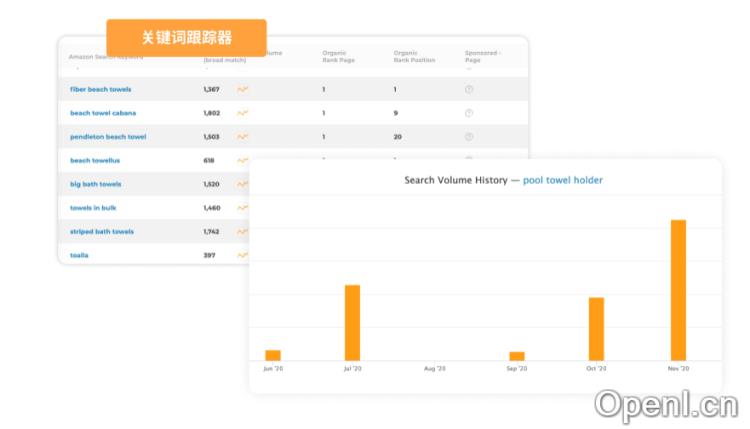Screen dimensions: 750x429
Task: Click sponsored info icon for fiber beach towels
Action: click(469, 89)
